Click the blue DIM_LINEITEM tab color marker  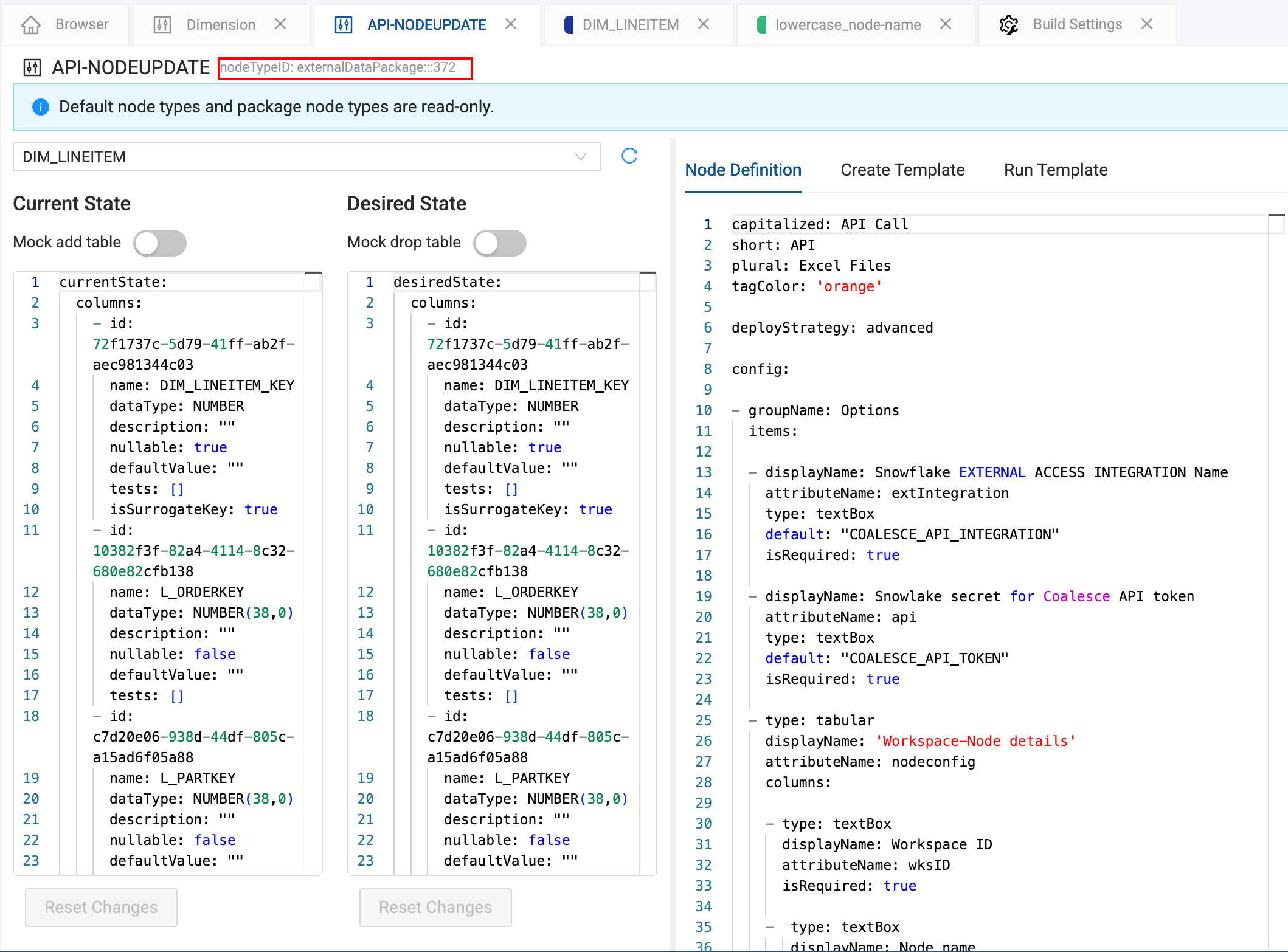coord(569,24)
